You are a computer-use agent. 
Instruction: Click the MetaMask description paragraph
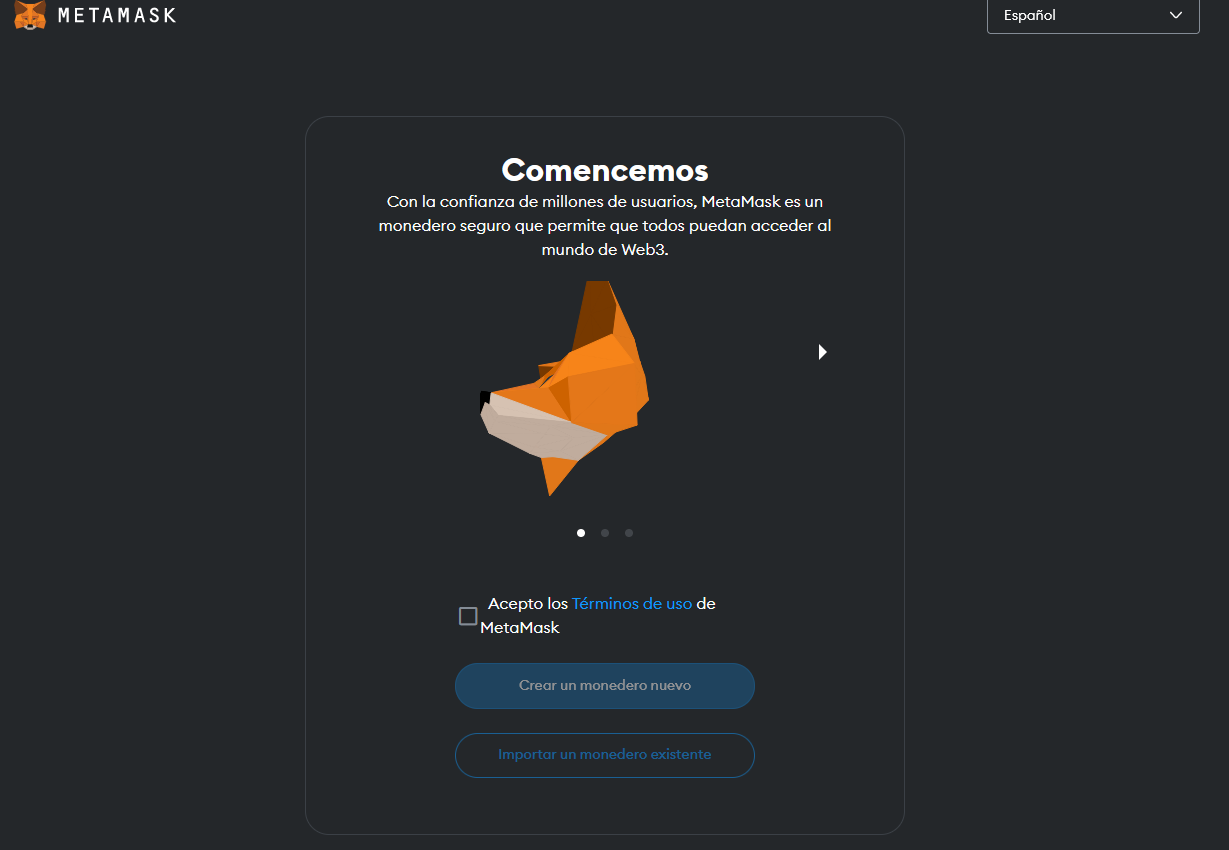pyautogui.click(x=605, y=226)
